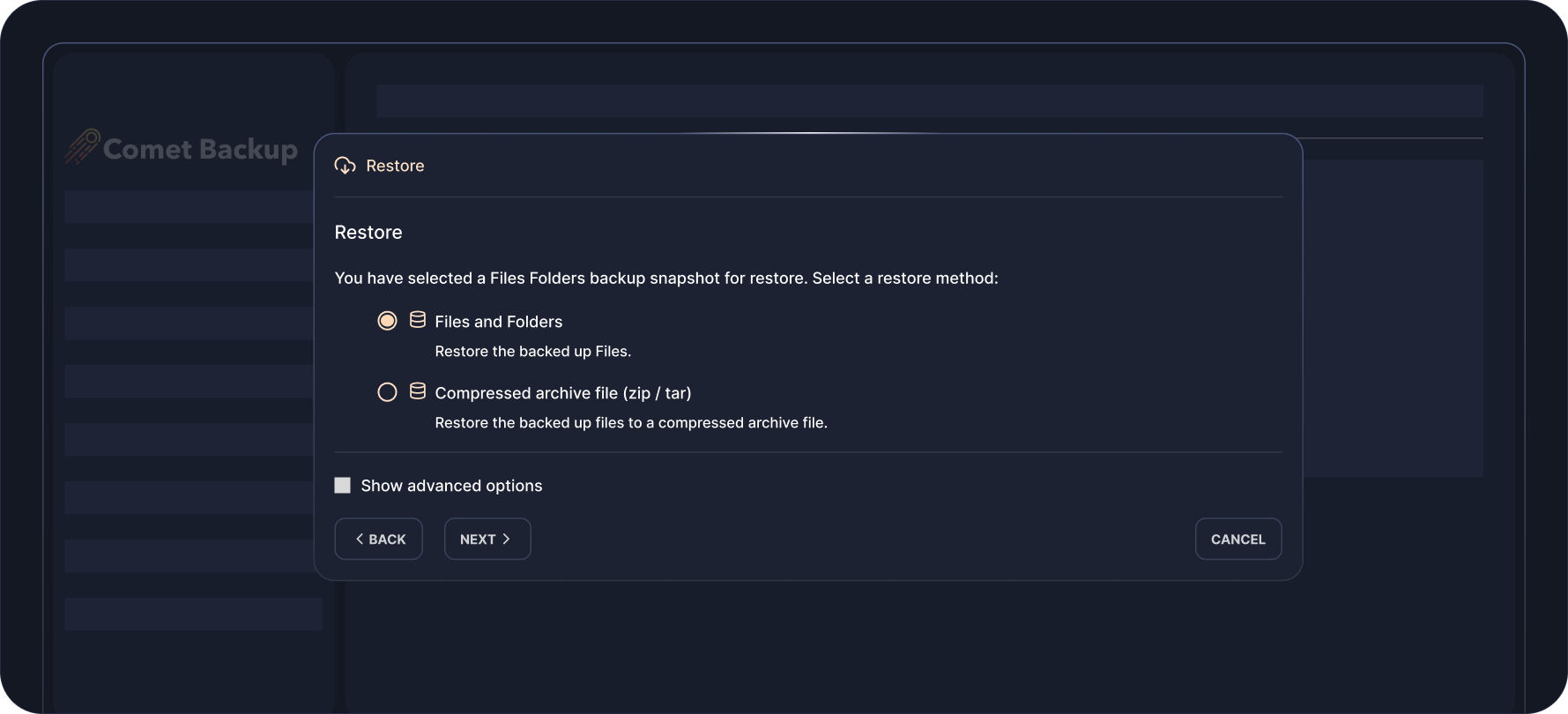
Task: Click the "Files and Folders" option label
Action: [498, 322]
